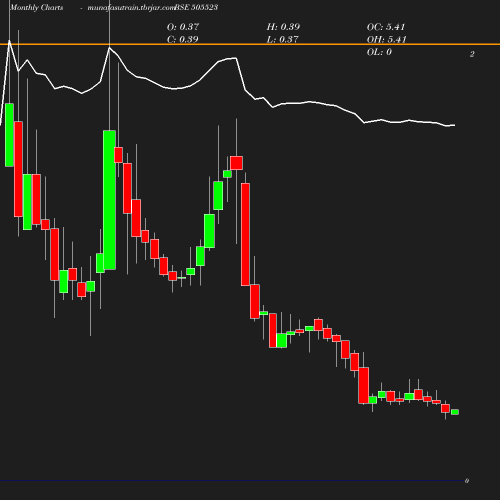Click the tallest green candle in the chart

[109, 200]
